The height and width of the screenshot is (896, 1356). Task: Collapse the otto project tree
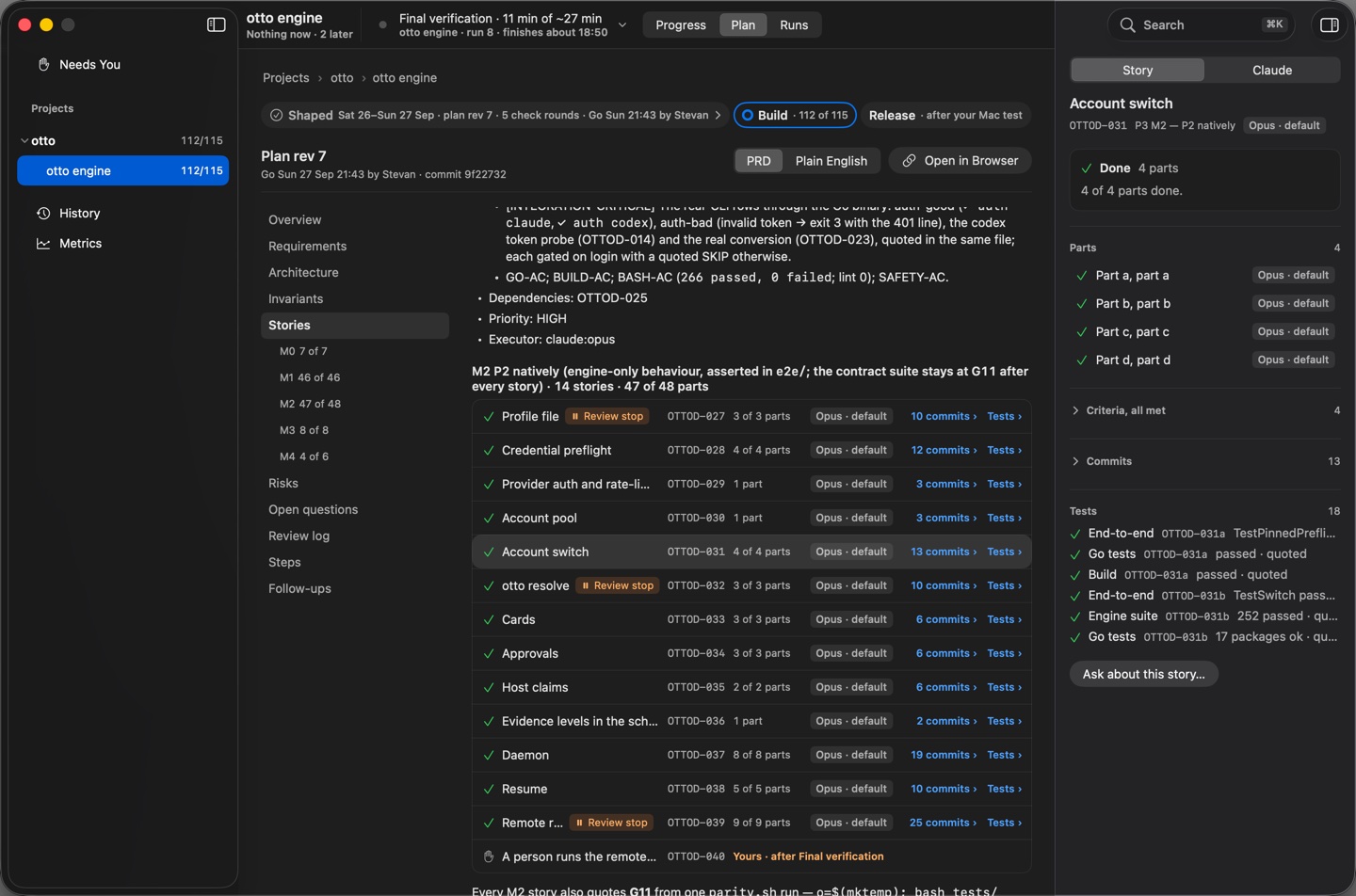[x=24, y=141]
